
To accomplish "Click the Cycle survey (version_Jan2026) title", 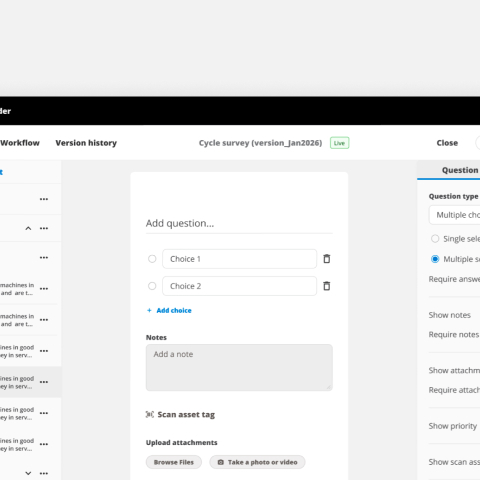I will pyautogui.click(x=260, y=143).
